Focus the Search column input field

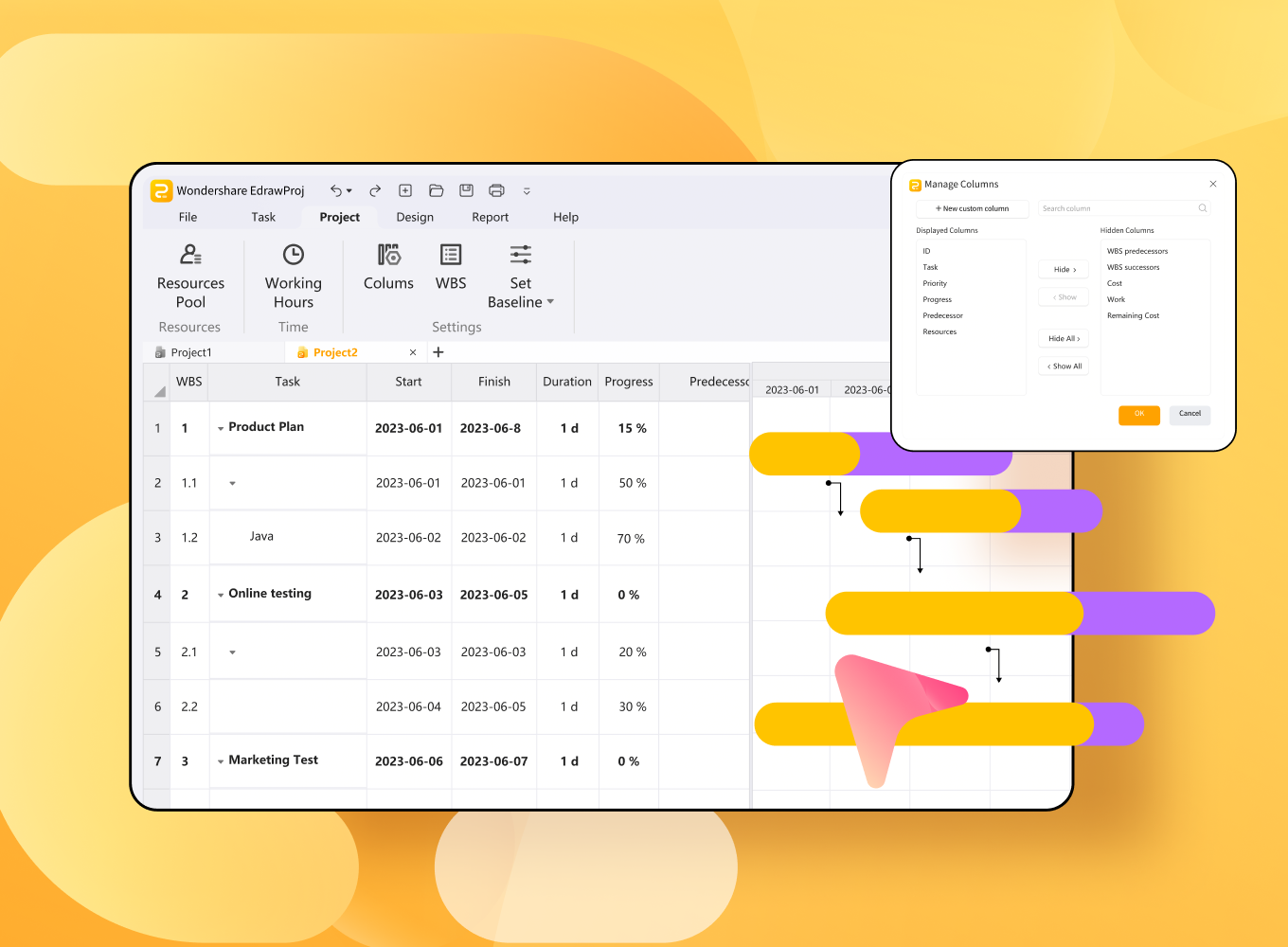tap(1123, 208)
